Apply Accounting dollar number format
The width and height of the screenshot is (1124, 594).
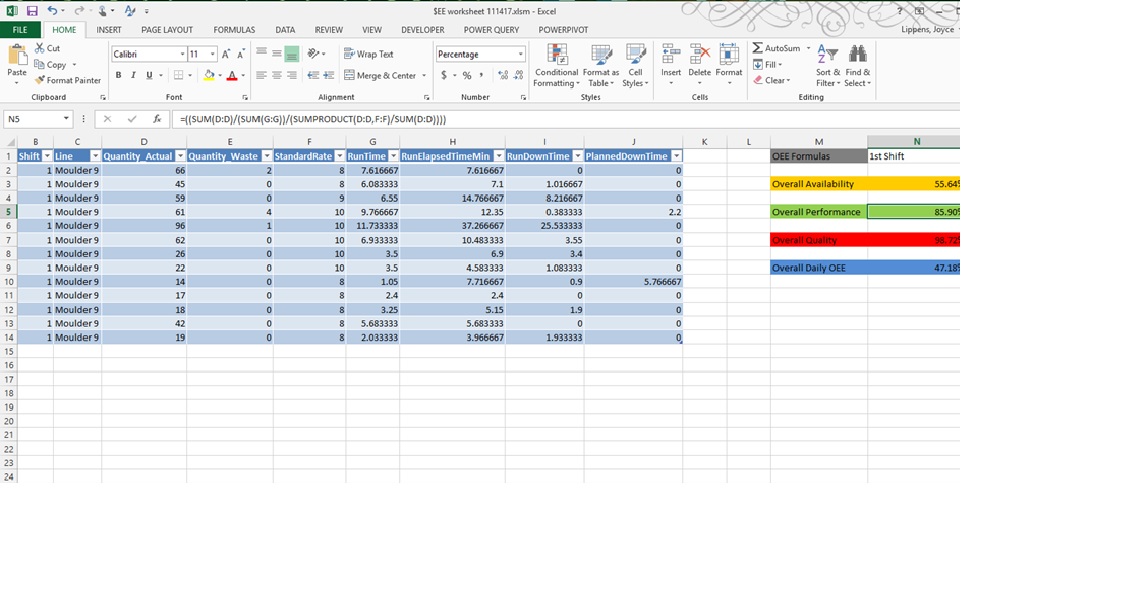pos(444,75)
